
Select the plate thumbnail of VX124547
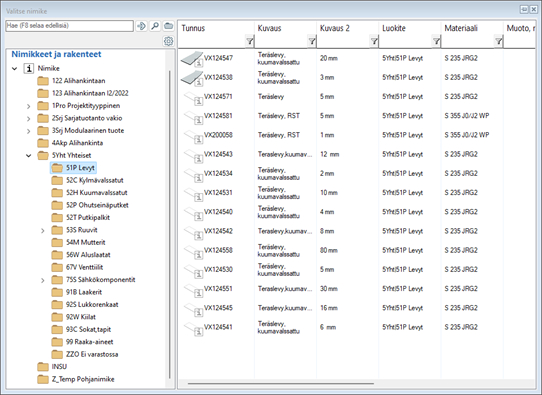[192, 58]
